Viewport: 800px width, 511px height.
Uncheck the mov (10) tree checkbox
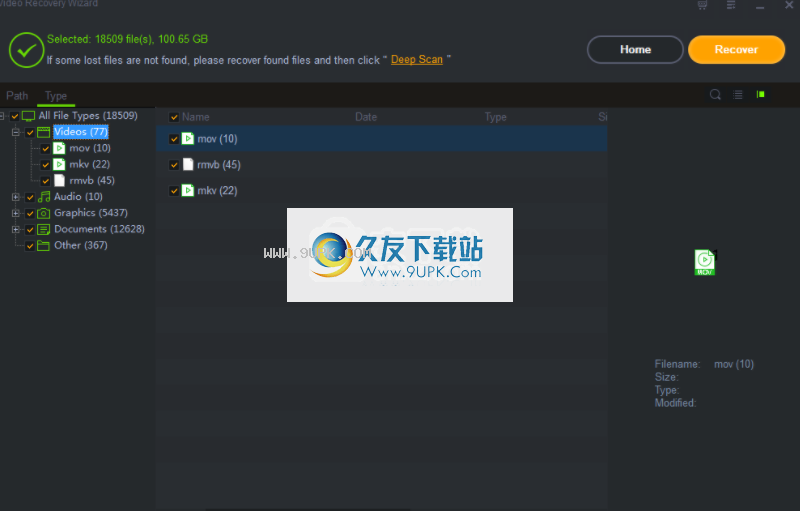pyautogui.click(x=45, y=149)
